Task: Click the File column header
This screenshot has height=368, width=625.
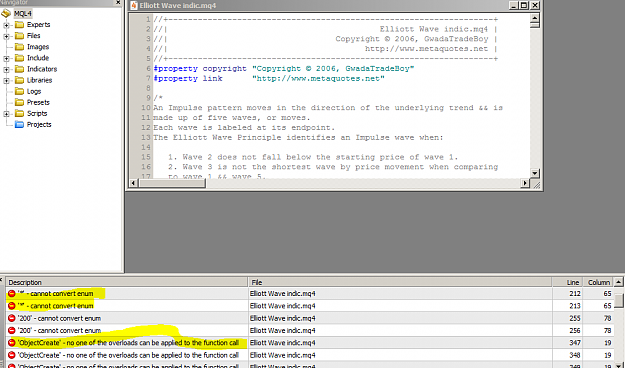Action: click(x=400, y=282)
